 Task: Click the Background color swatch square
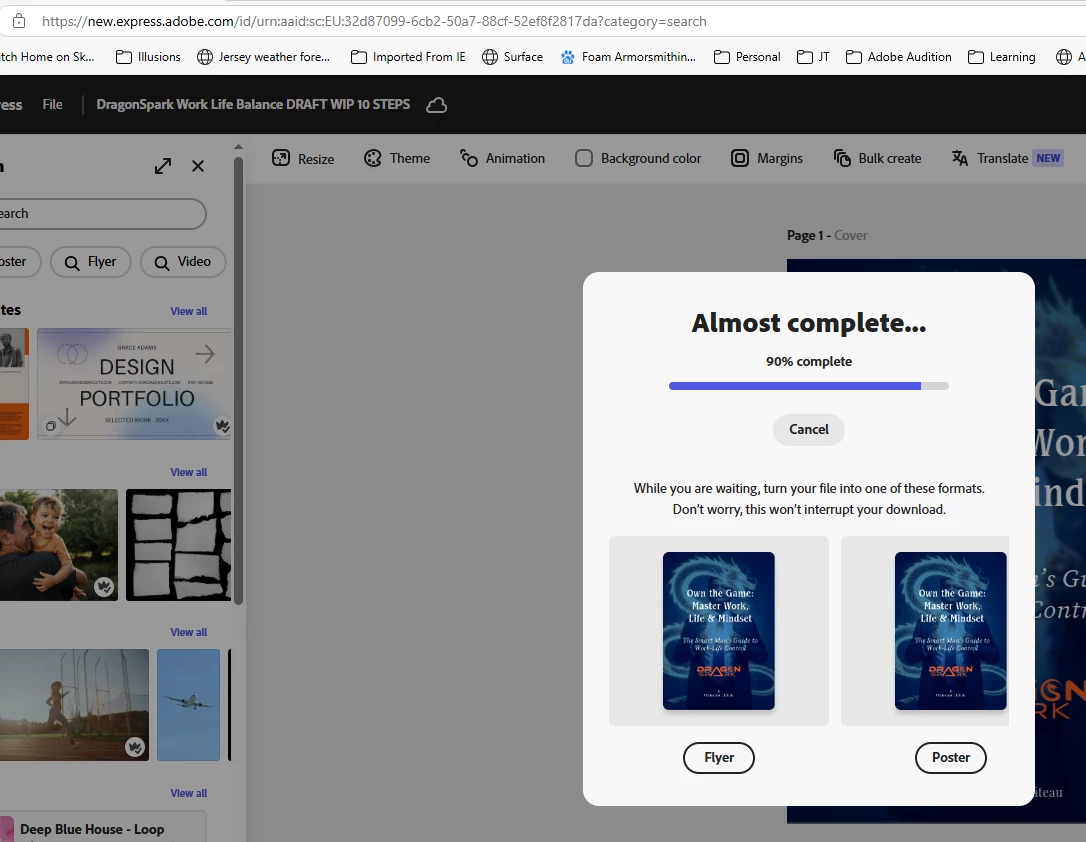click(x=584, y=159)
